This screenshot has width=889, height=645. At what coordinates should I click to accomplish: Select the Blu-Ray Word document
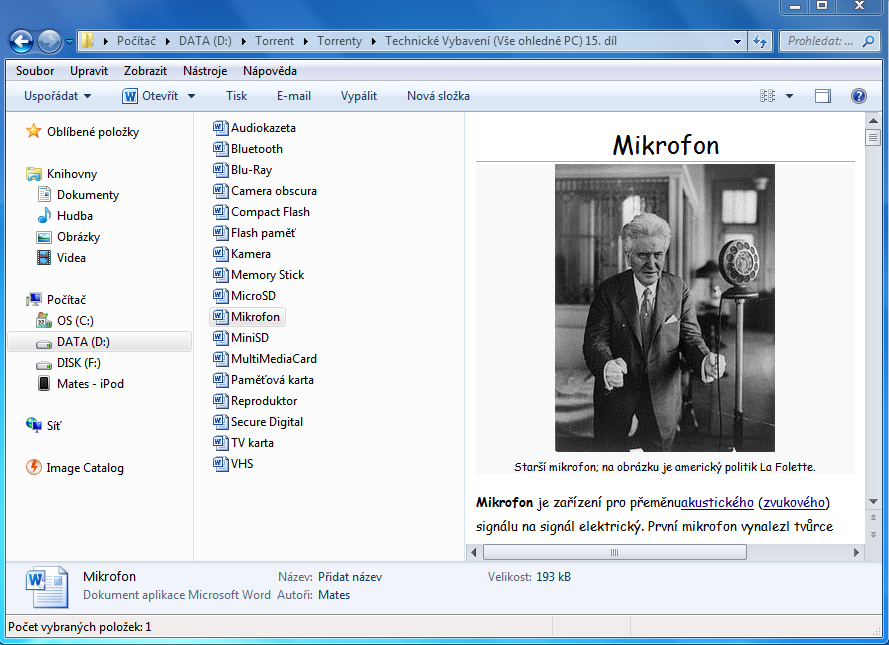[x=251, y=170]
